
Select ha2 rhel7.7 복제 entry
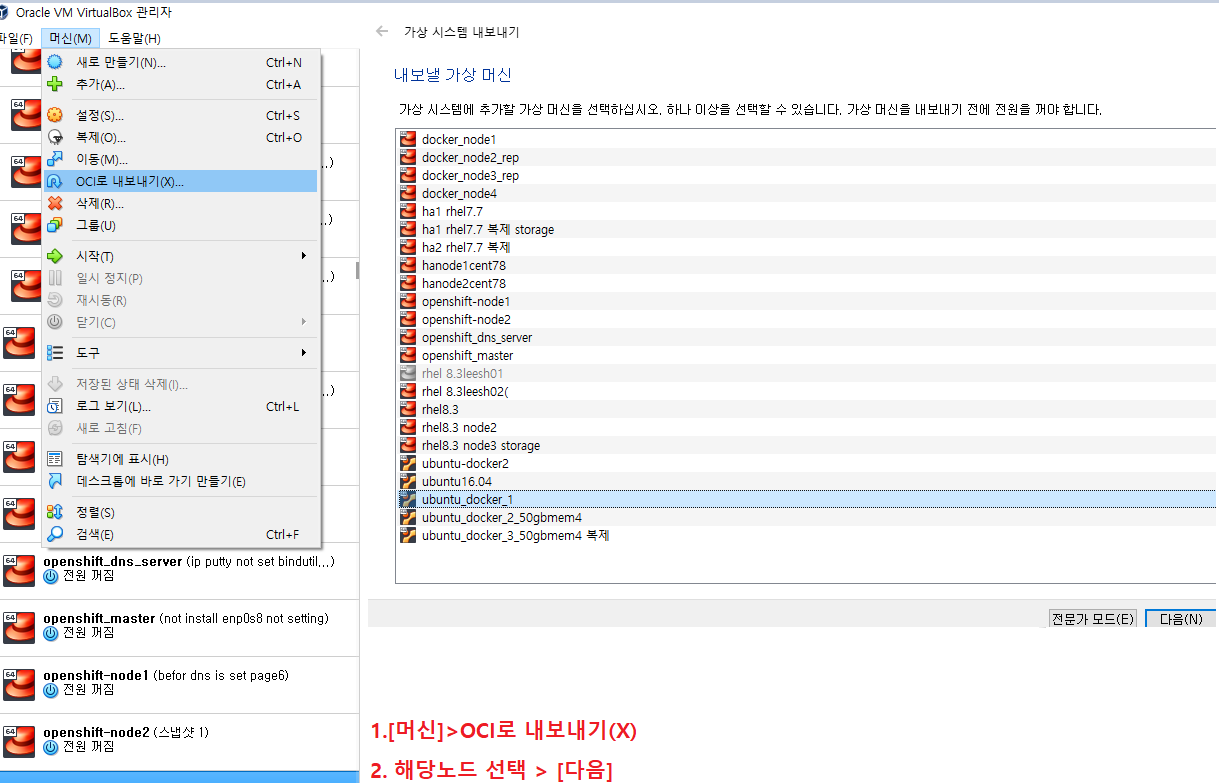coord(807,247)
